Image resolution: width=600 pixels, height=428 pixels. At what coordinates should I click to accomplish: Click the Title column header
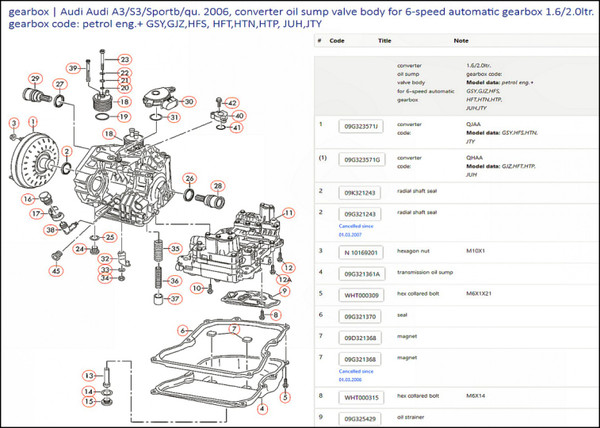tap(385, 42)
